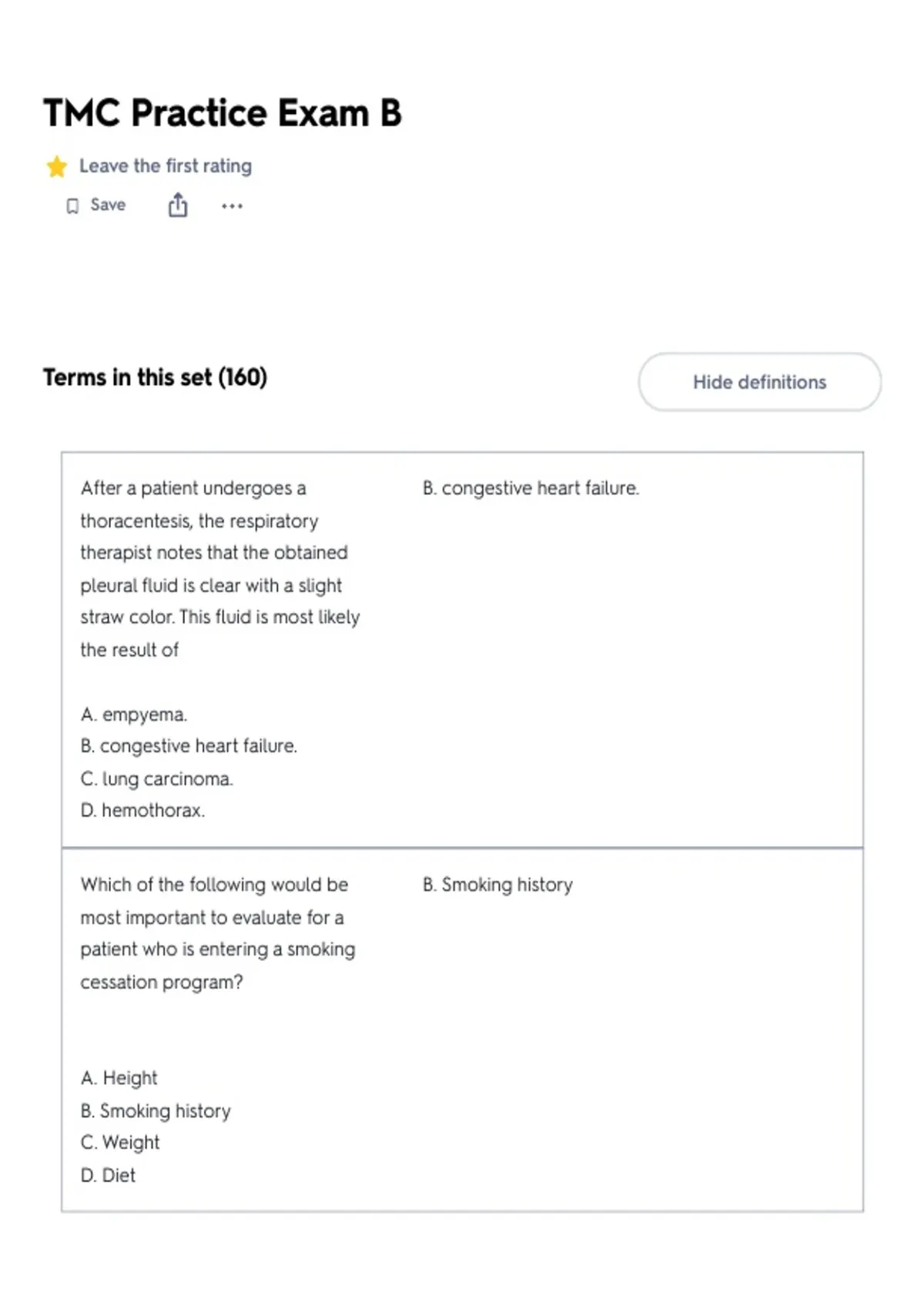
Task: Select the thoracentesis question term text
Action: (x=220, y=569)
